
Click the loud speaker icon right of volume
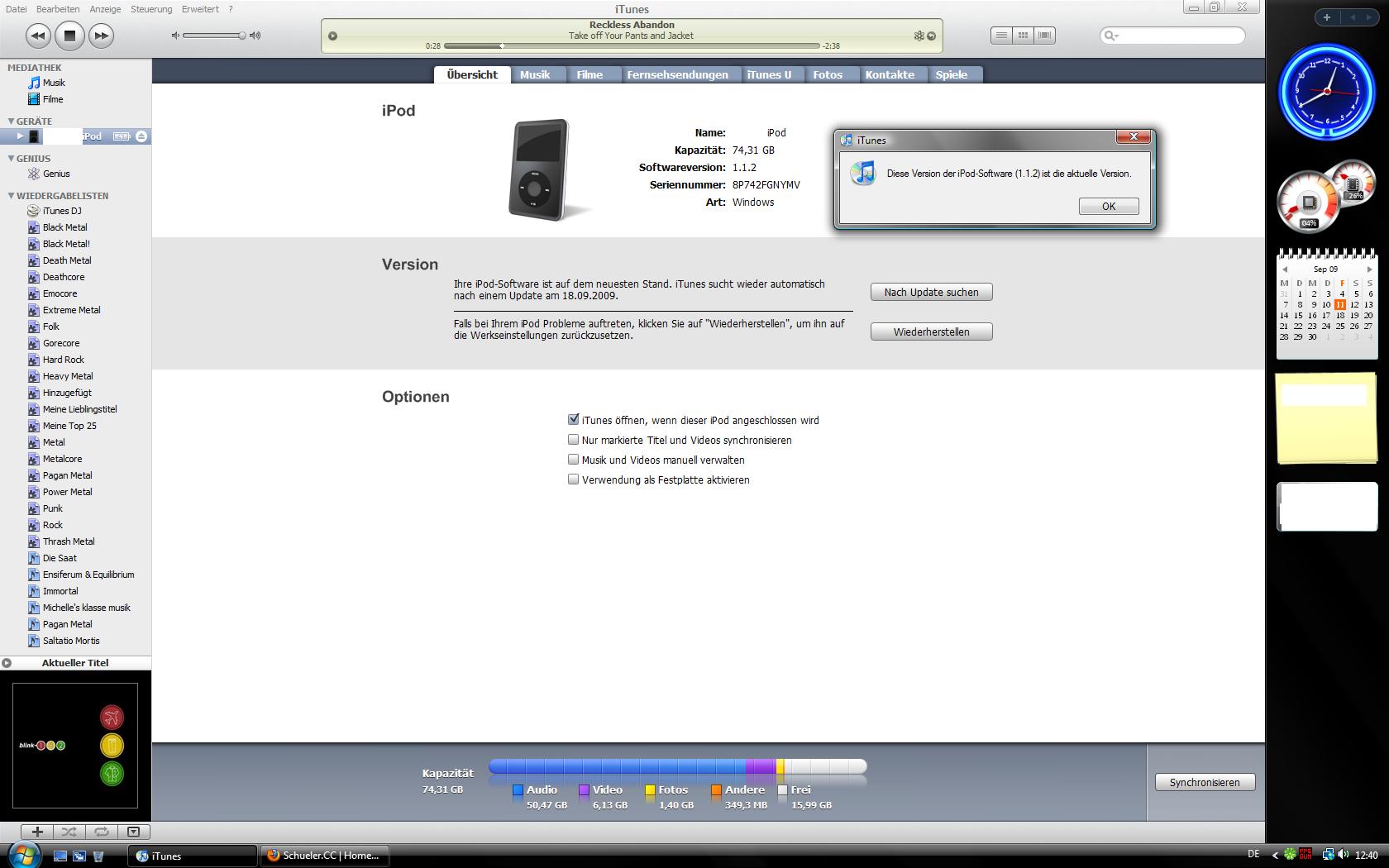coord(255,36)
